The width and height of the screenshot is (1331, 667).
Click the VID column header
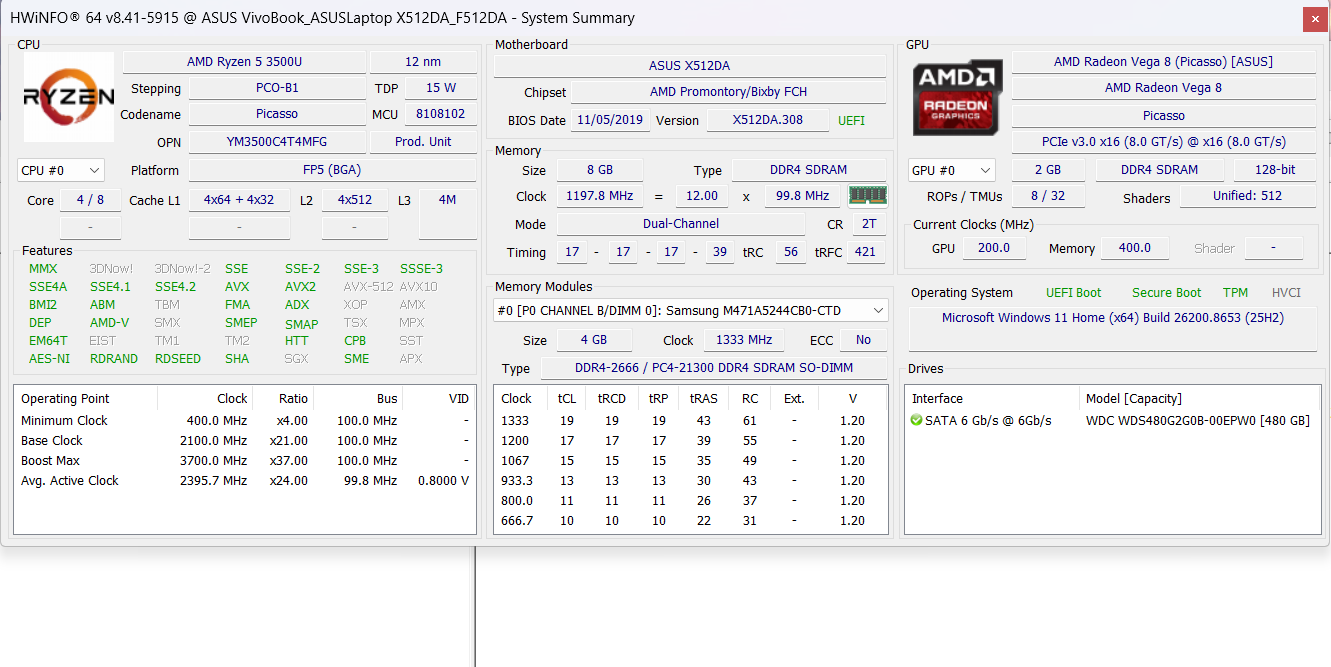[438, 399]
